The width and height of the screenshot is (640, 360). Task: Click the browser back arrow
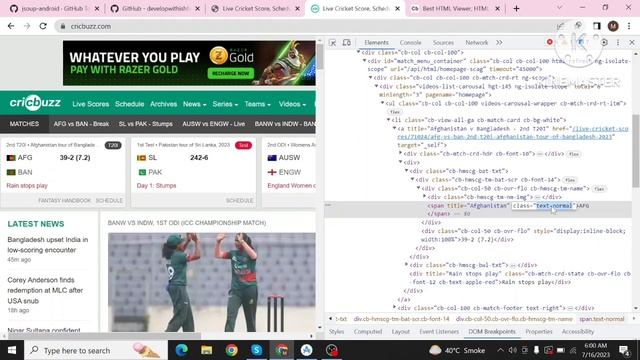[x=11, y=26]
